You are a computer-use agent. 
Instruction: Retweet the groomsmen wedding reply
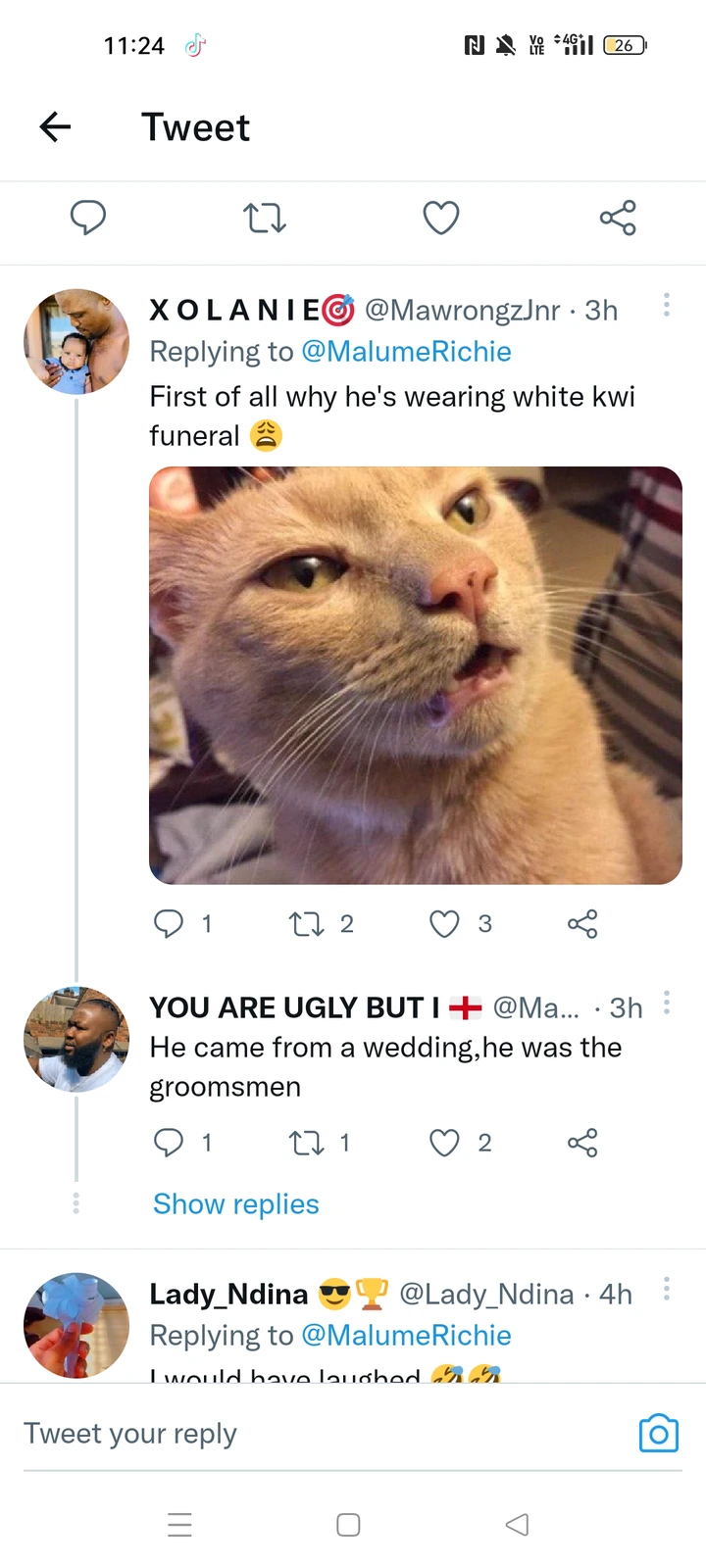tap(307, 1143)
